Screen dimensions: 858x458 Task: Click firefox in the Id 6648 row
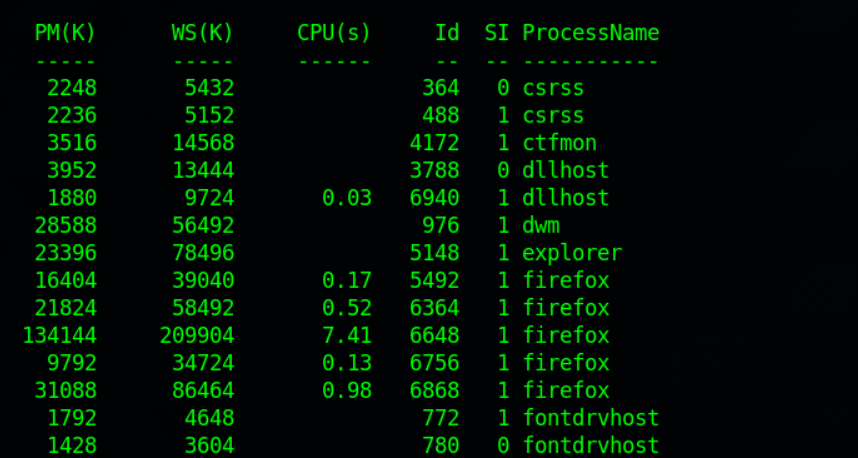566,335
